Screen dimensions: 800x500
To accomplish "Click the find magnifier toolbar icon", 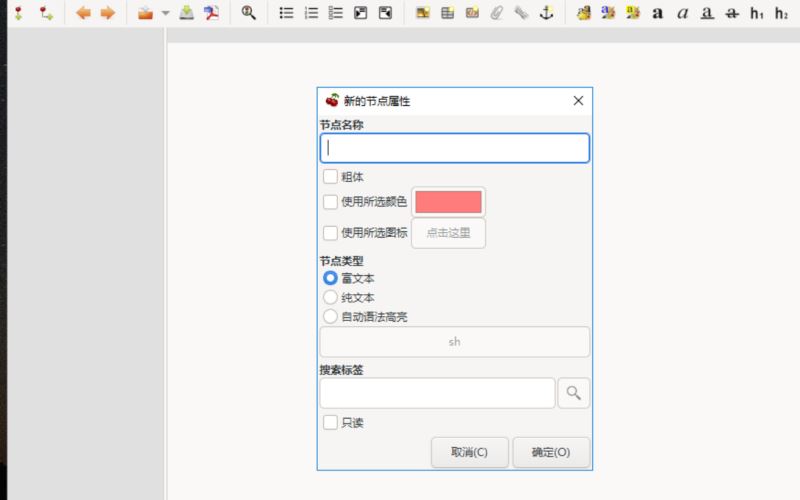I will click(x=249, y=13).
